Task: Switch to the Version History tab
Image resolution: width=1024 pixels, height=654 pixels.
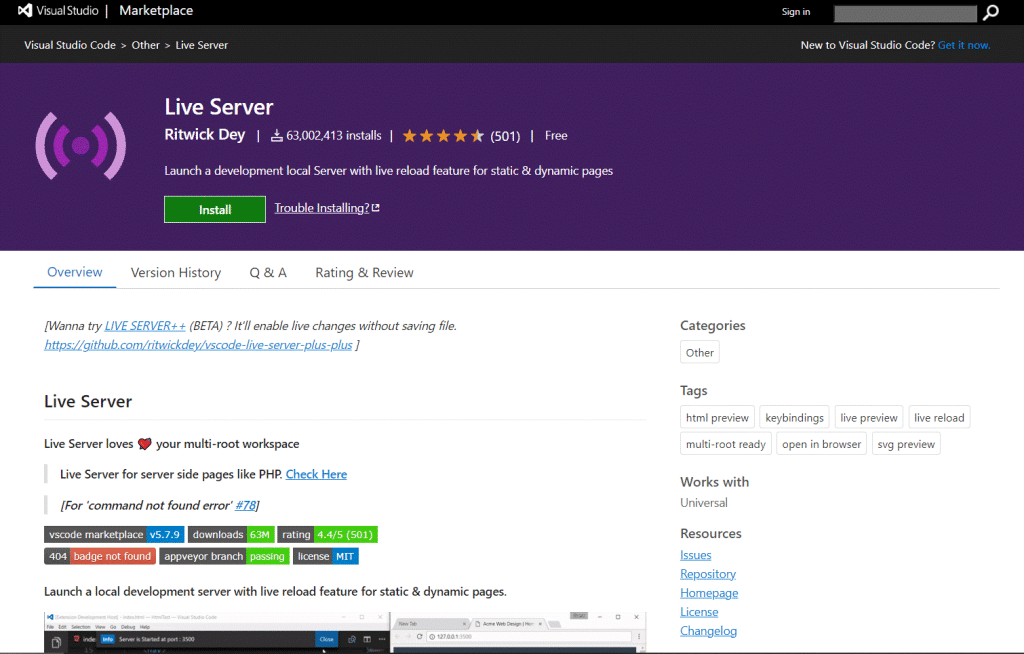Action: click(176, 272)
